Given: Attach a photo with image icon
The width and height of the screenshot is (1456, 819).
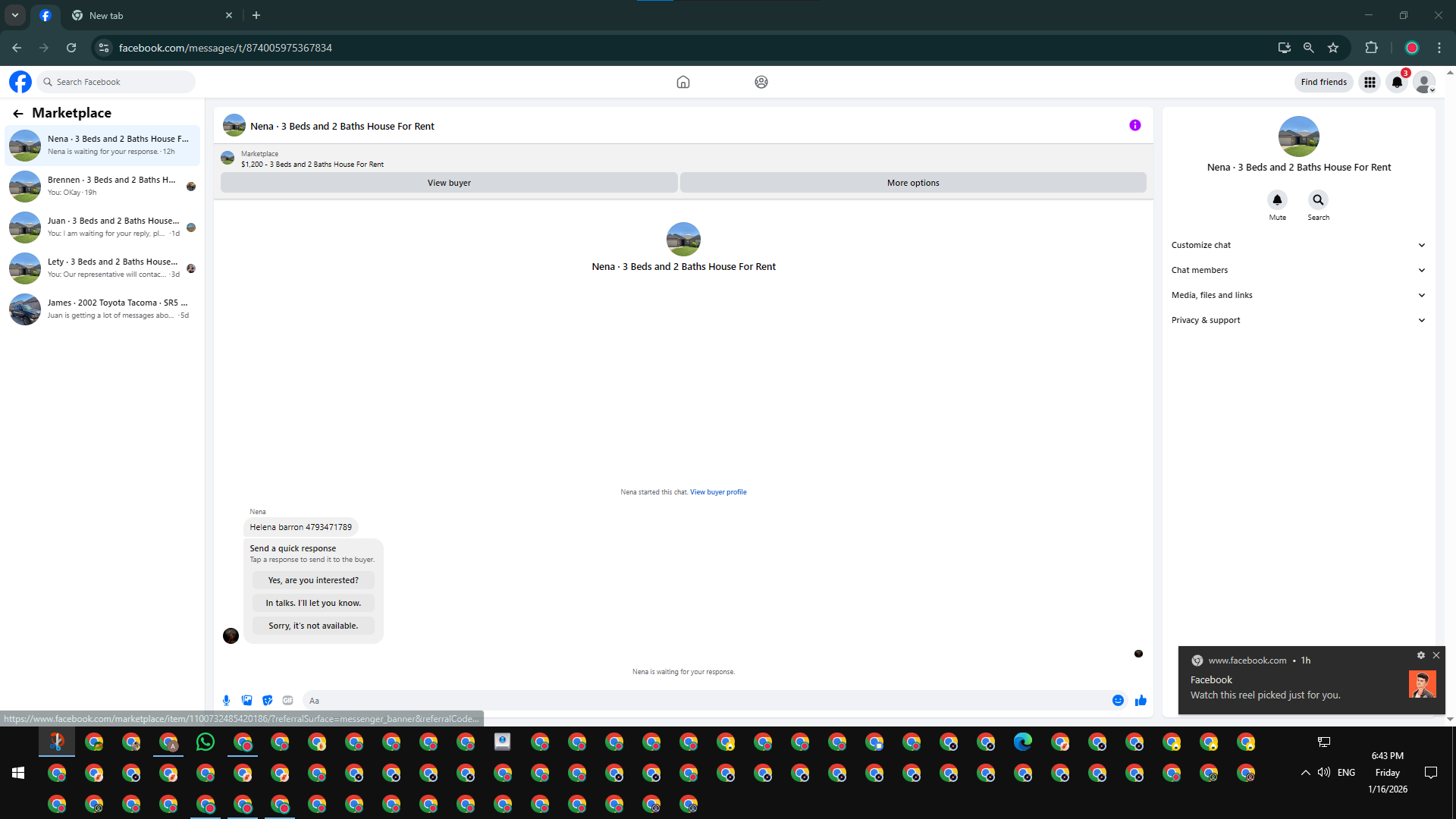Looking at the screenshot, I should 246,701.
